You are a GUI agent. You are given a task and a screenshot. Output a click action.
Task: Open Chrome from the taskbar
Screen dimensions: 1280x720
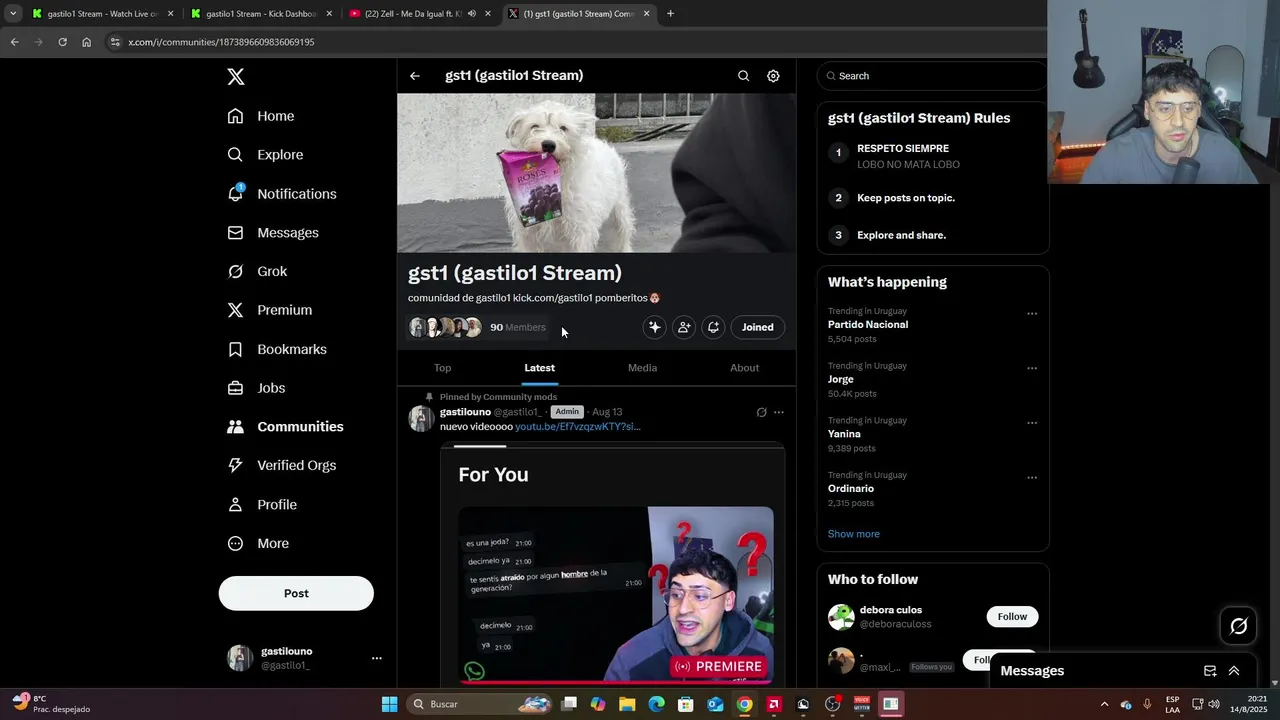(x=744, y=704)
